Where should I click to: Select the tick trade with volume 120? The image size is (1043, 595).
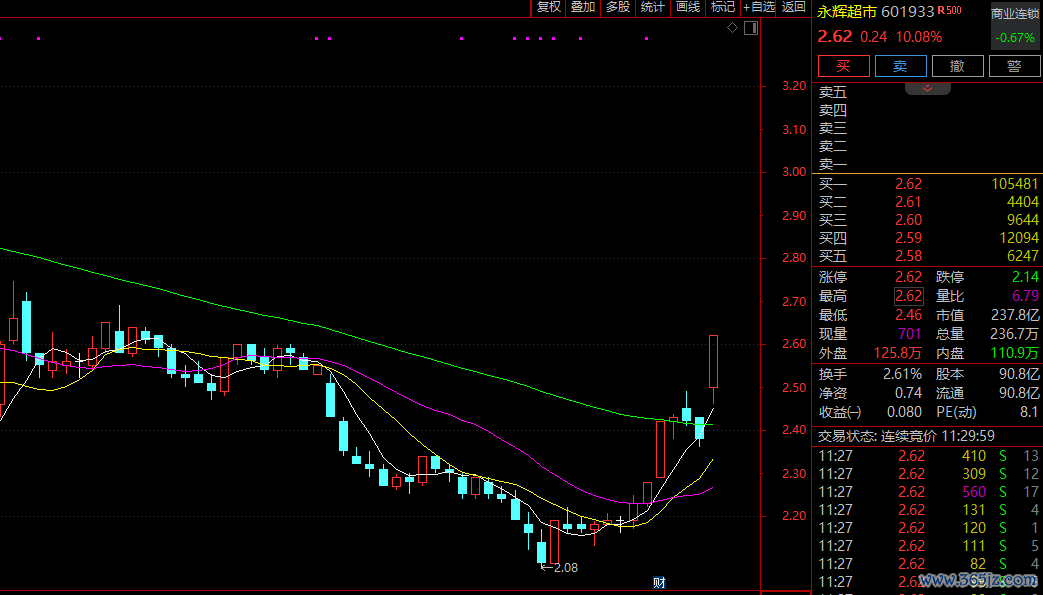click(x=974, y=528)
